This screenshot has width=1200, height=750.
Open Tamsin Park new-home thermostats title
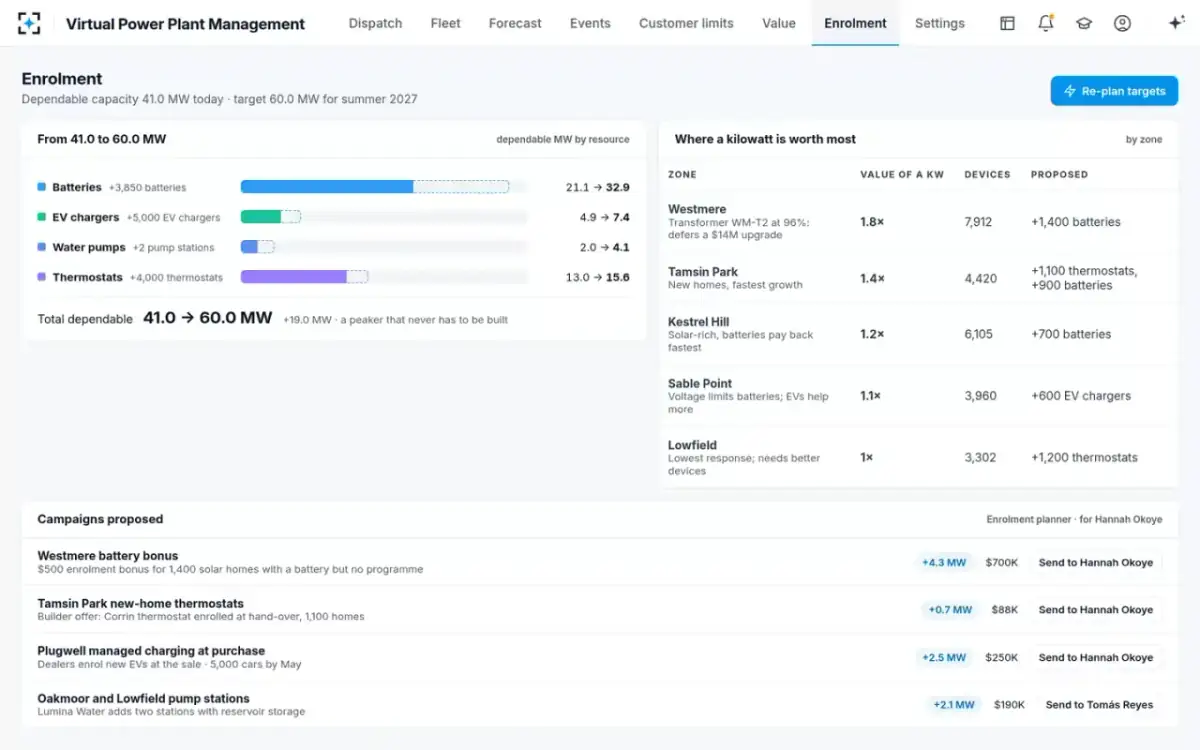point(141,604)
